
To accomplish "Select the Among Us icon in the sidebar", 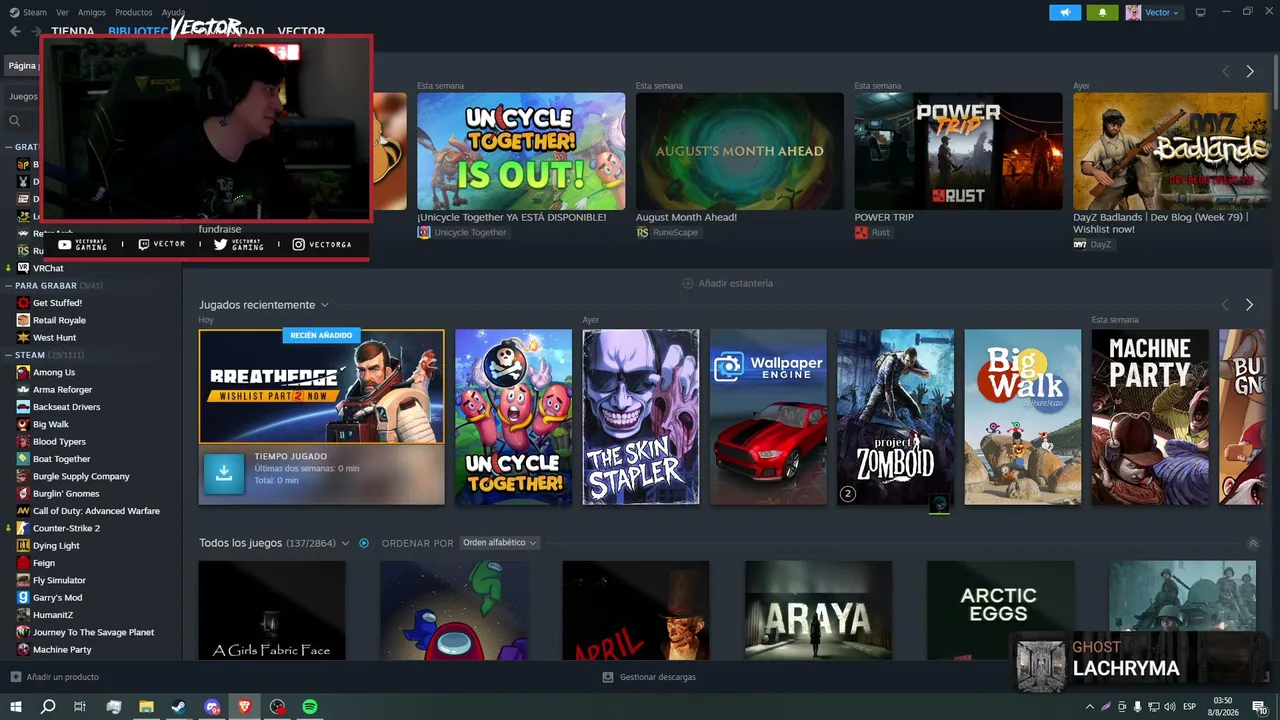I will [x=23, y=372].
